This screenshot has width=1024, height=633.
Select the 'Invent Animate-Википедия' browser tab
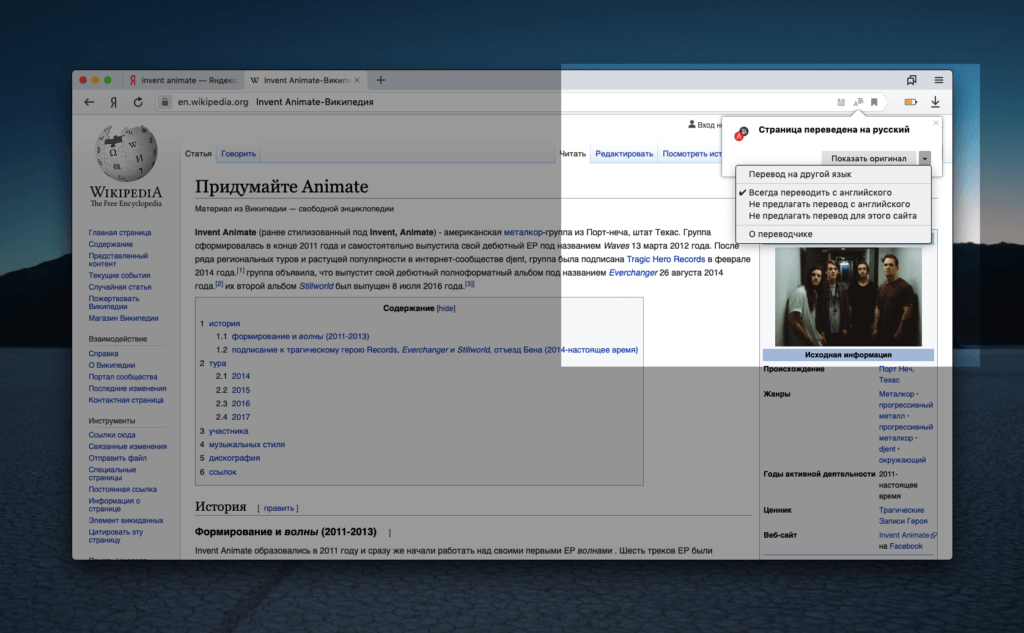(x=306, y=80)
